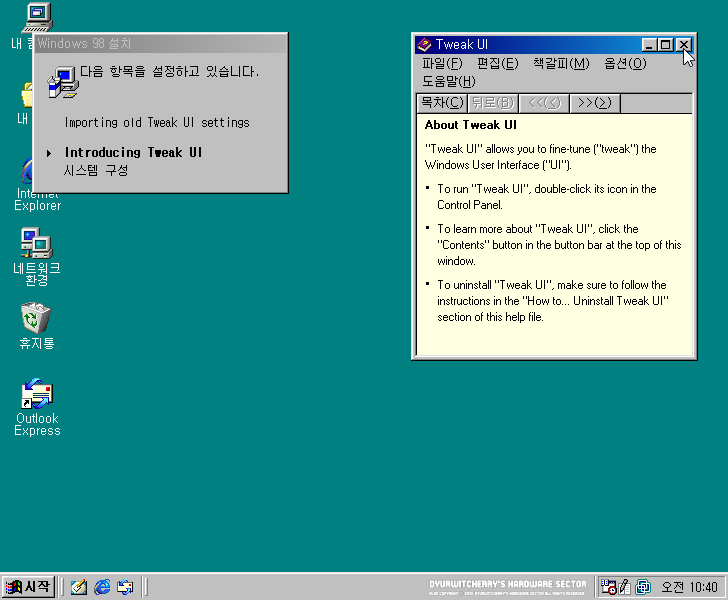Image resolution: width=728 pixels, height=600 pixels.
Task: Click the 시스템 구성 setup item
Action: 96,170
